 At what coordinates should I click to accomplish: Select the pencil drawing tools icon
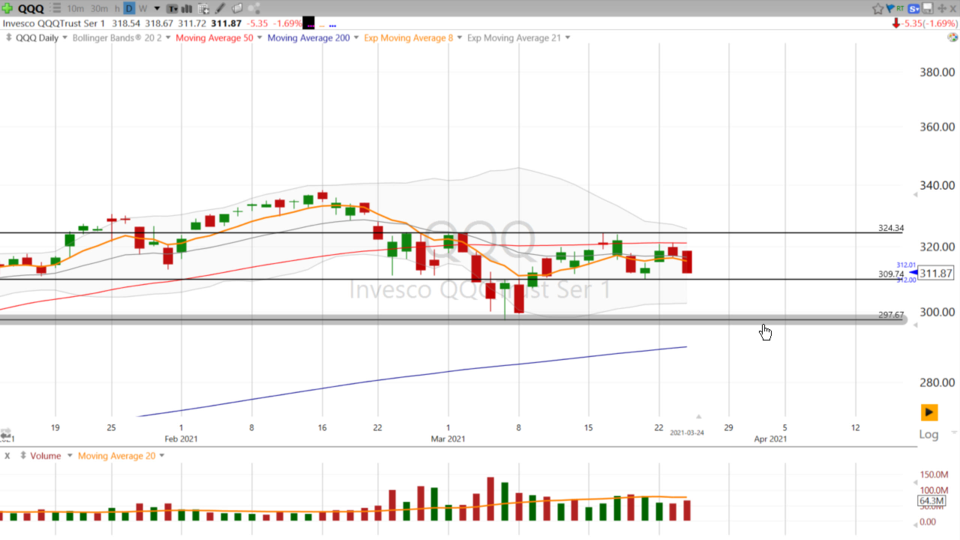[x=220, y=9]
